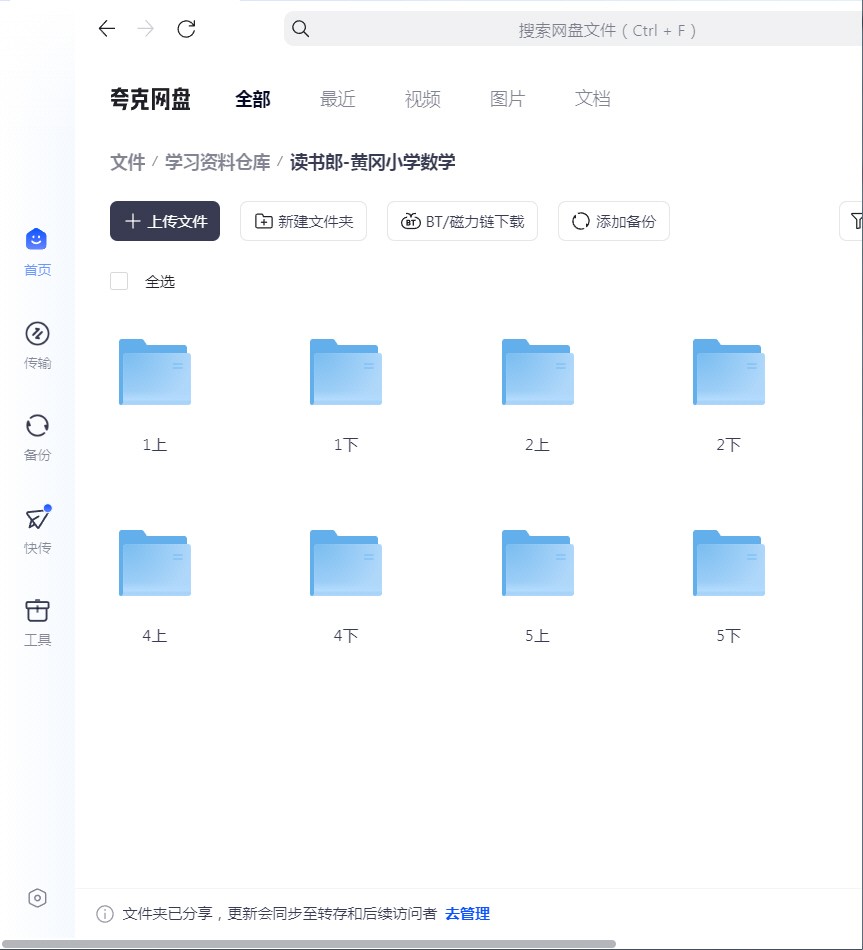Image resolution: width=863 pixels, height=950 pixels.
Task: Click the search magnifier icon
Action: (301, 28)
